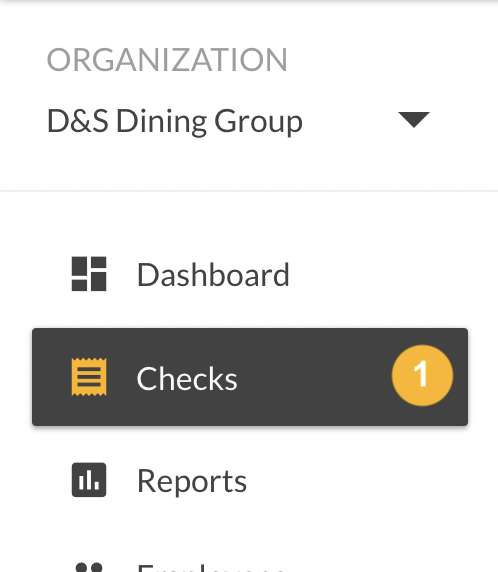Click empty space right of Reports label
This screenshot has width=498, height=572.
(358, 480)
